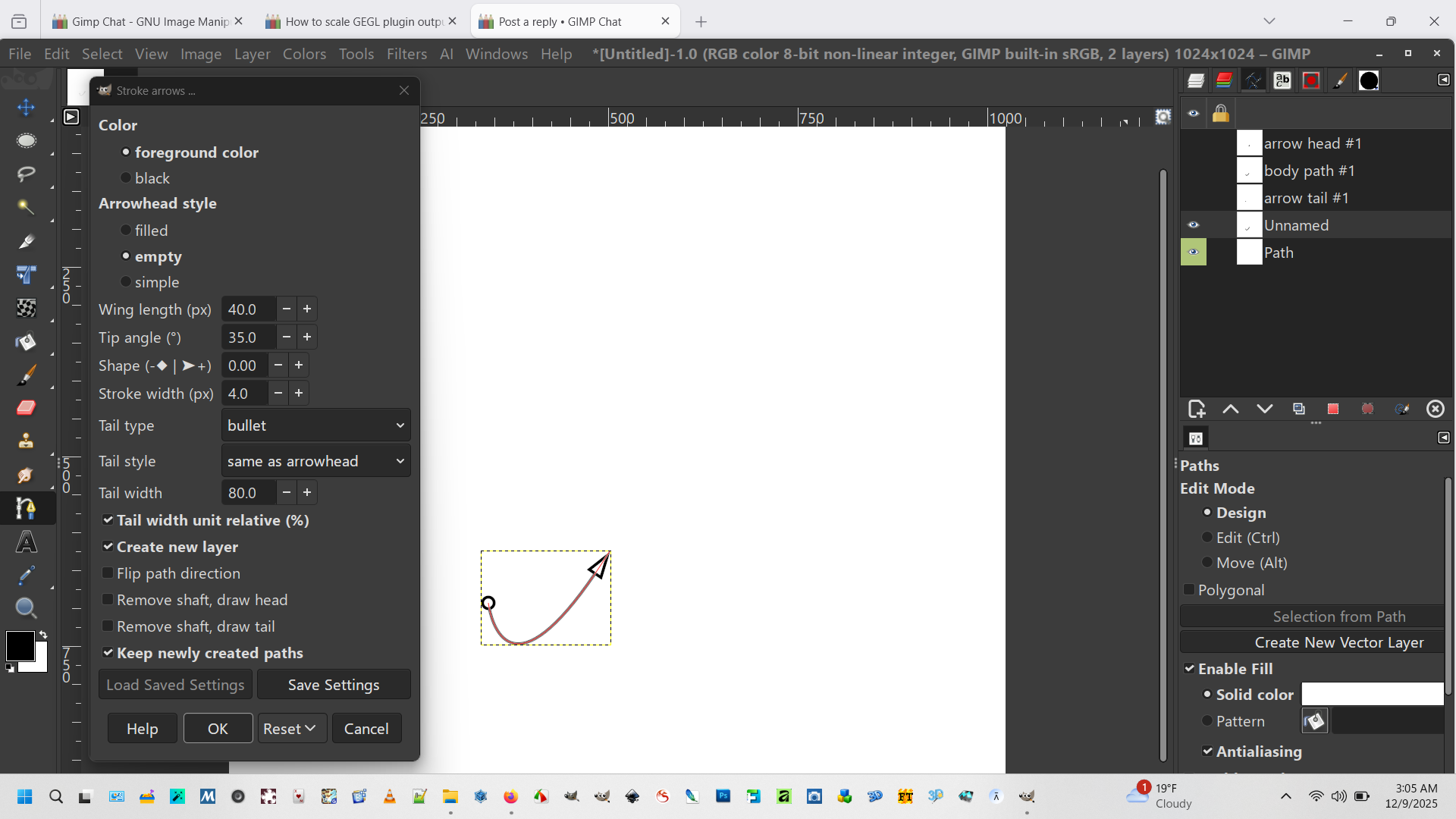Viewport: 1456px width, 819px height.
Task: Expand the Reset button dropdown
Action: [x=310, y=729]
